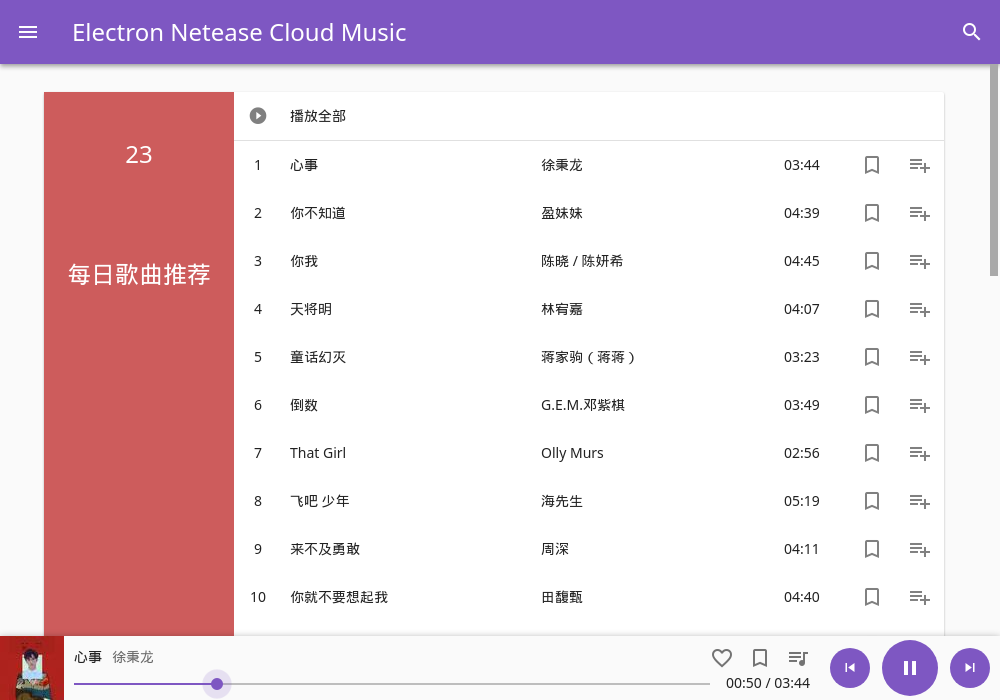The width and height of the screenshot is (1000, 700).
Task: Open the album cover thumbnail in player
Action: 32,667
